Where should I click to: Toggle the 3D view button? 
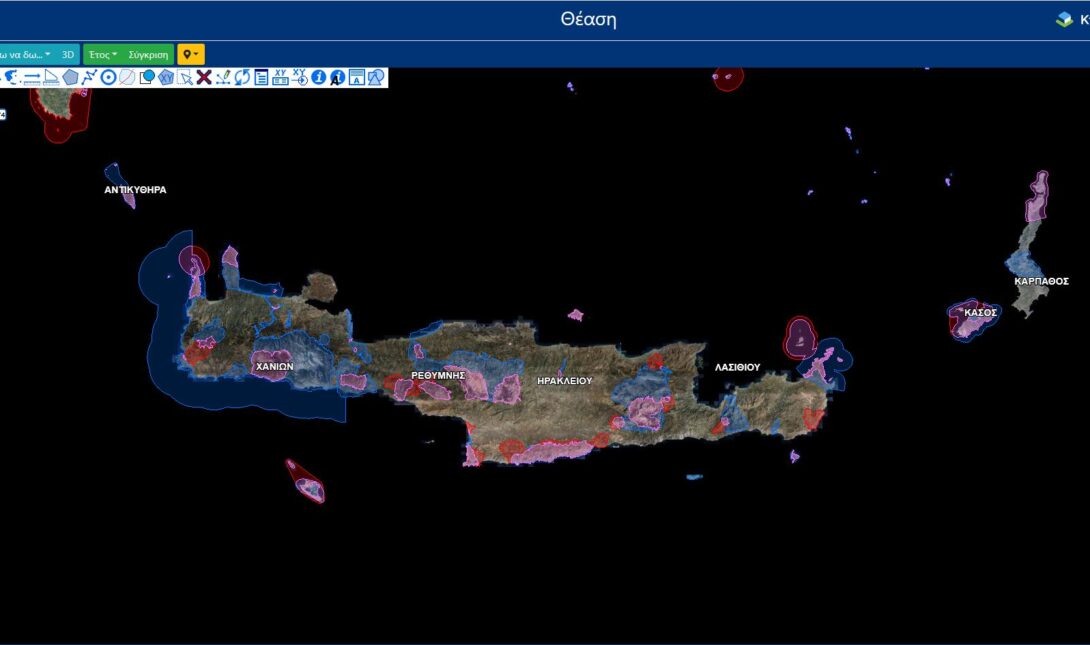pyautogui.click(x=68, y=54)
